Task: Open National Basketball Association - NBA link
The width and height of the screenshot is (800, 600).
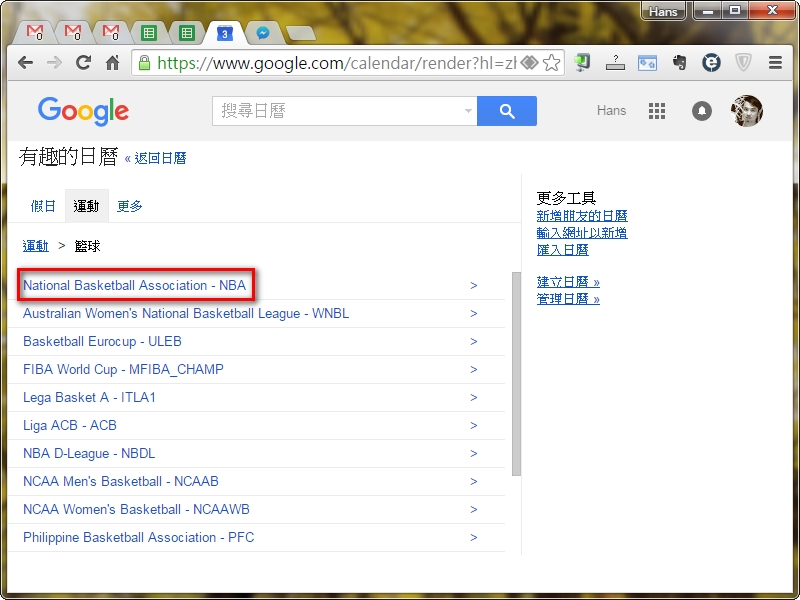Action: (x=134, y=285)
